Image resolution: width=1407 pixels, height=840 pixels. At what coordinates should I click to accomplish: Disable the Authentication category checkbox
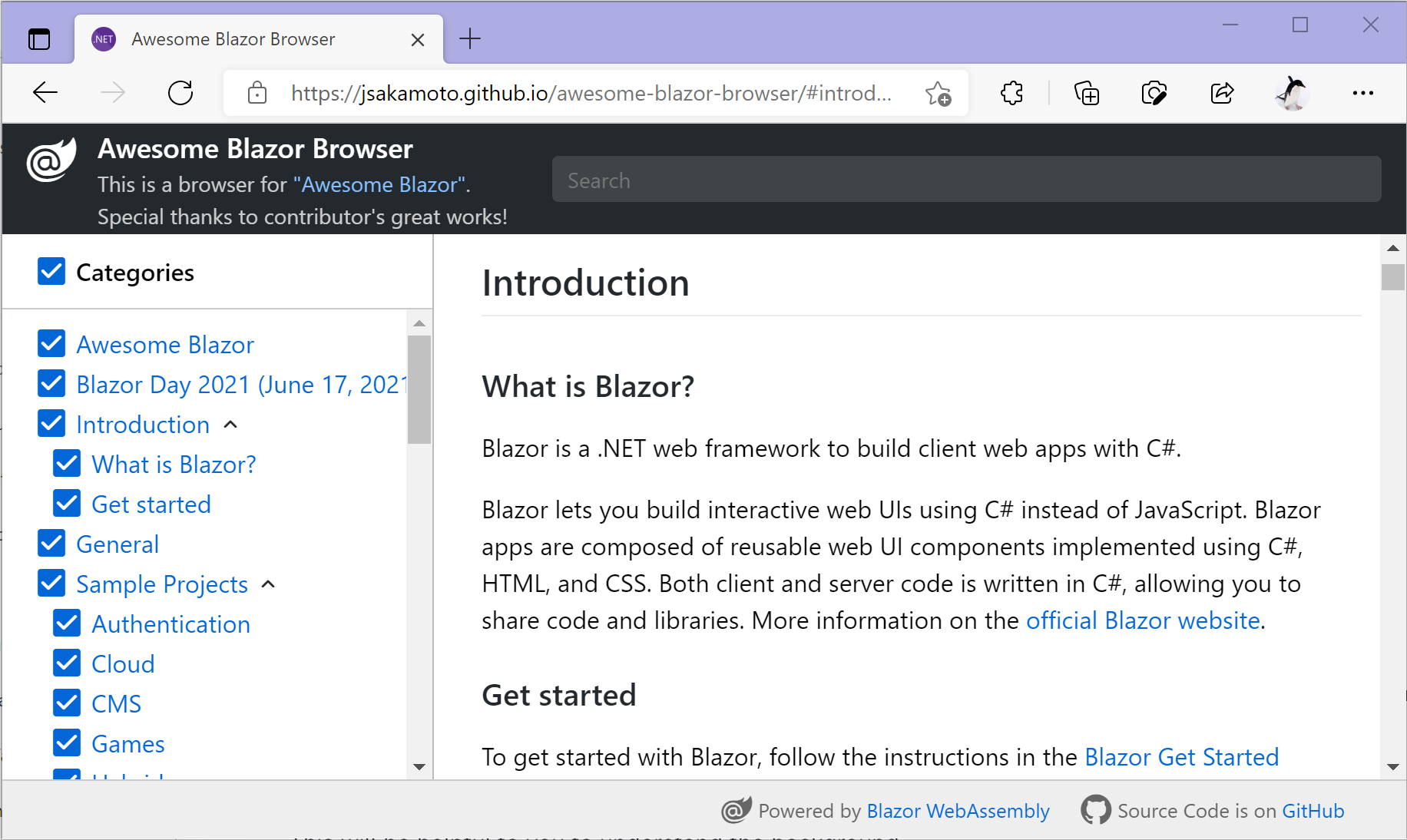click(x=66, y=623)
